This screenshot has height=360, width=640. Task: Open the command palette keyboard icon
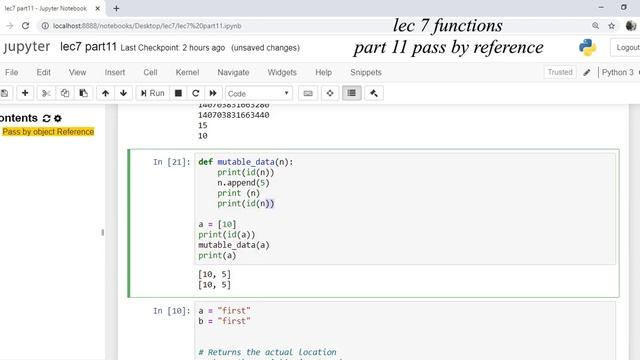click(308, 93)
